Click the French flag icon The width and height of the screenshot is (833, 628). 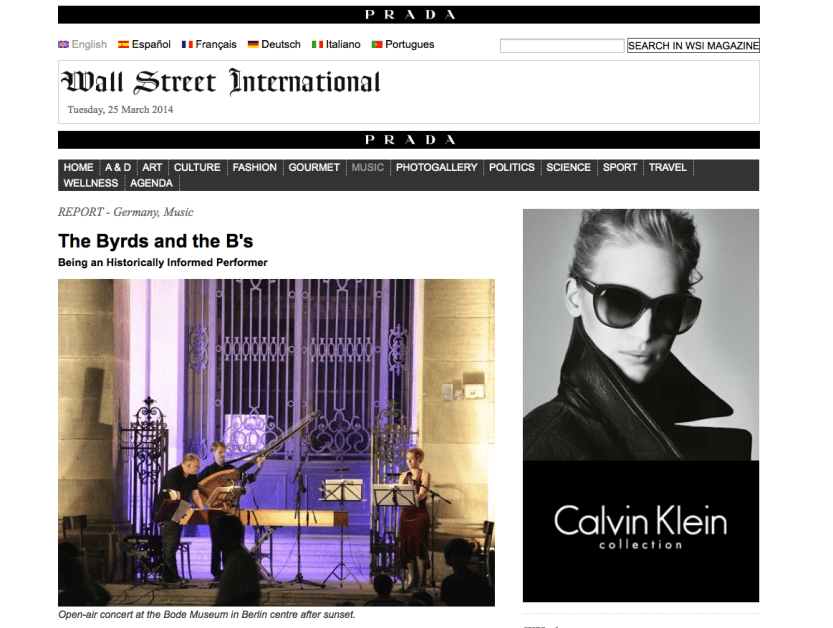[x=188, y=45]
